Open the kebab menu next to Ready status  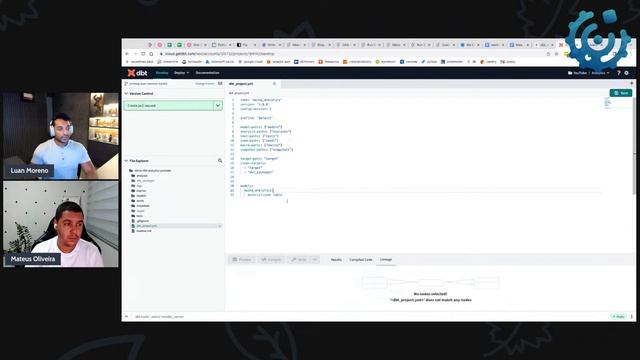coord(632,317)
